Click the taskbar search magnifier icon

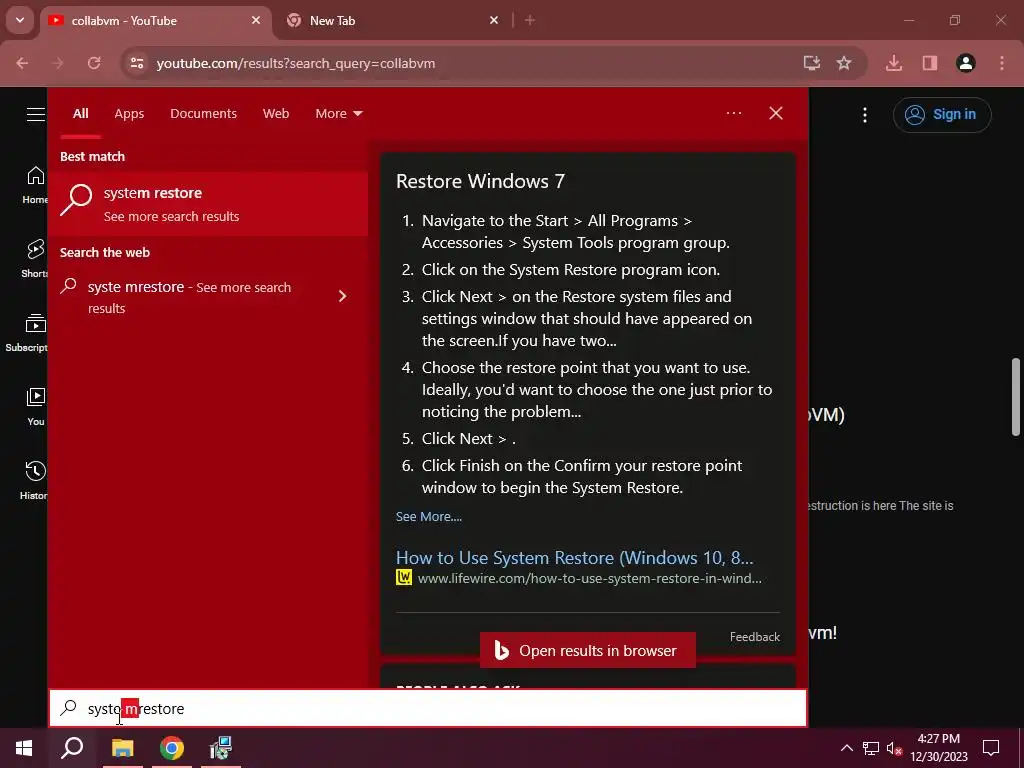72,748
